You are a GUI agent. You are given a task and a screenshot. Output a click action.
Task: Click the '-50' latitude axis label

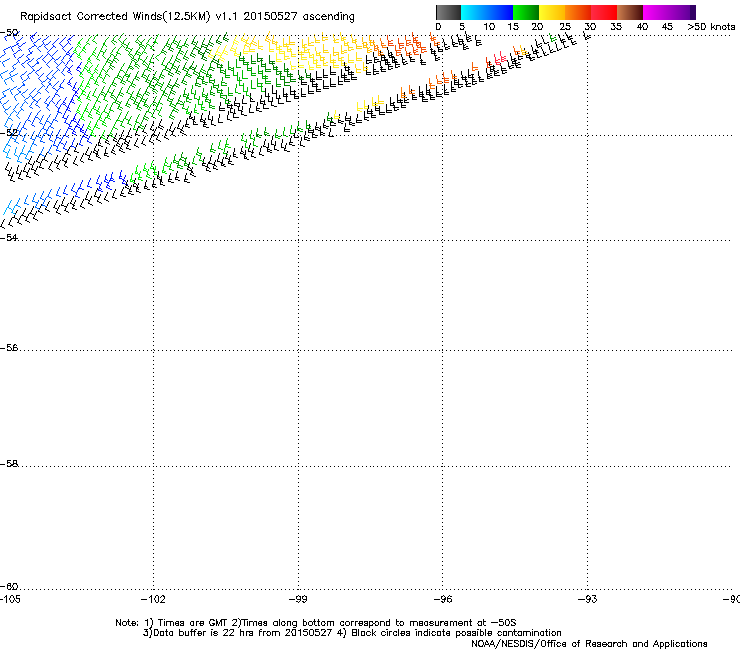[9, 33]
